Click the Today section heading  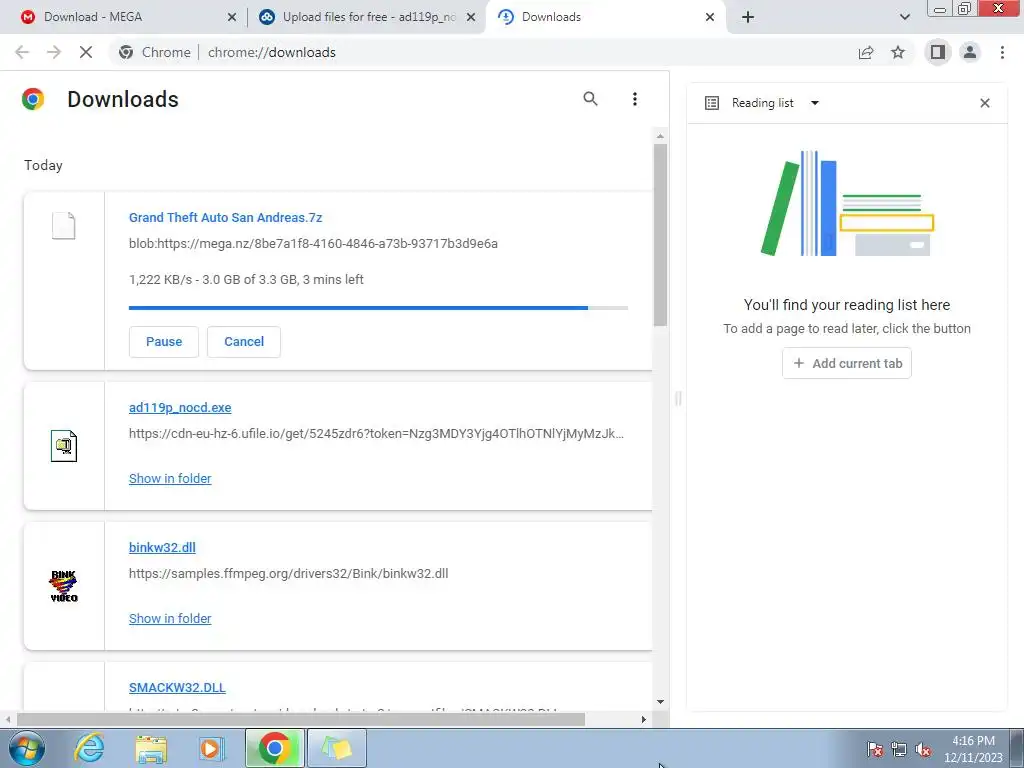click(x=43, y=165)
